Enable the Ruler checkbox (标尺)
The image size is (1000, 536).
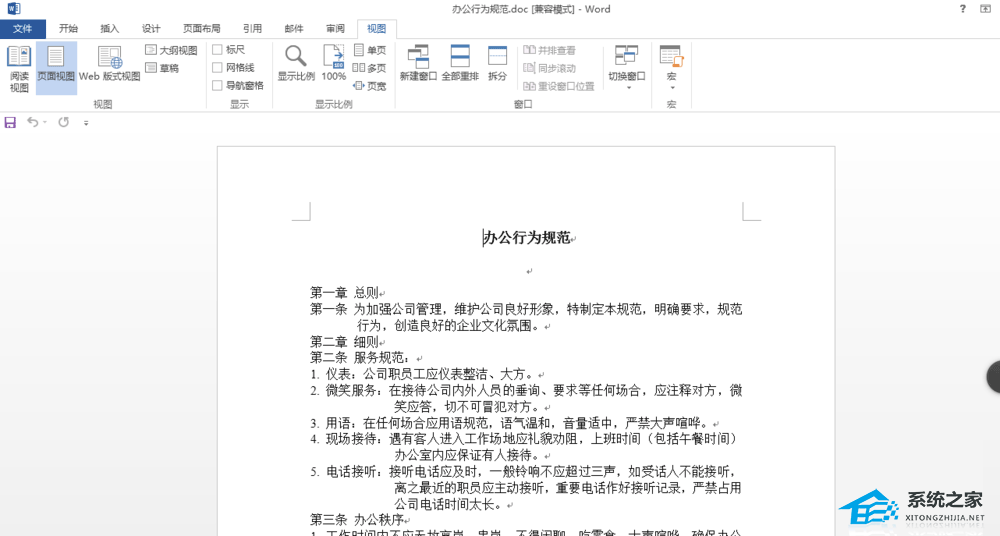(x=217, y=50)
